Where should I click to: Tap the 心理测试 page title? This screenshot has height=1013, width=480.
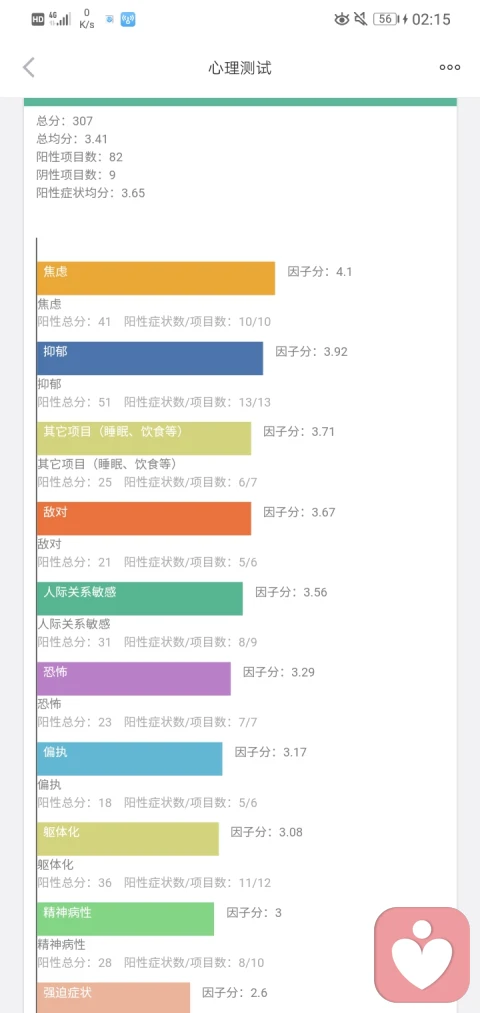pyautogui.click(x=240, y=68)
